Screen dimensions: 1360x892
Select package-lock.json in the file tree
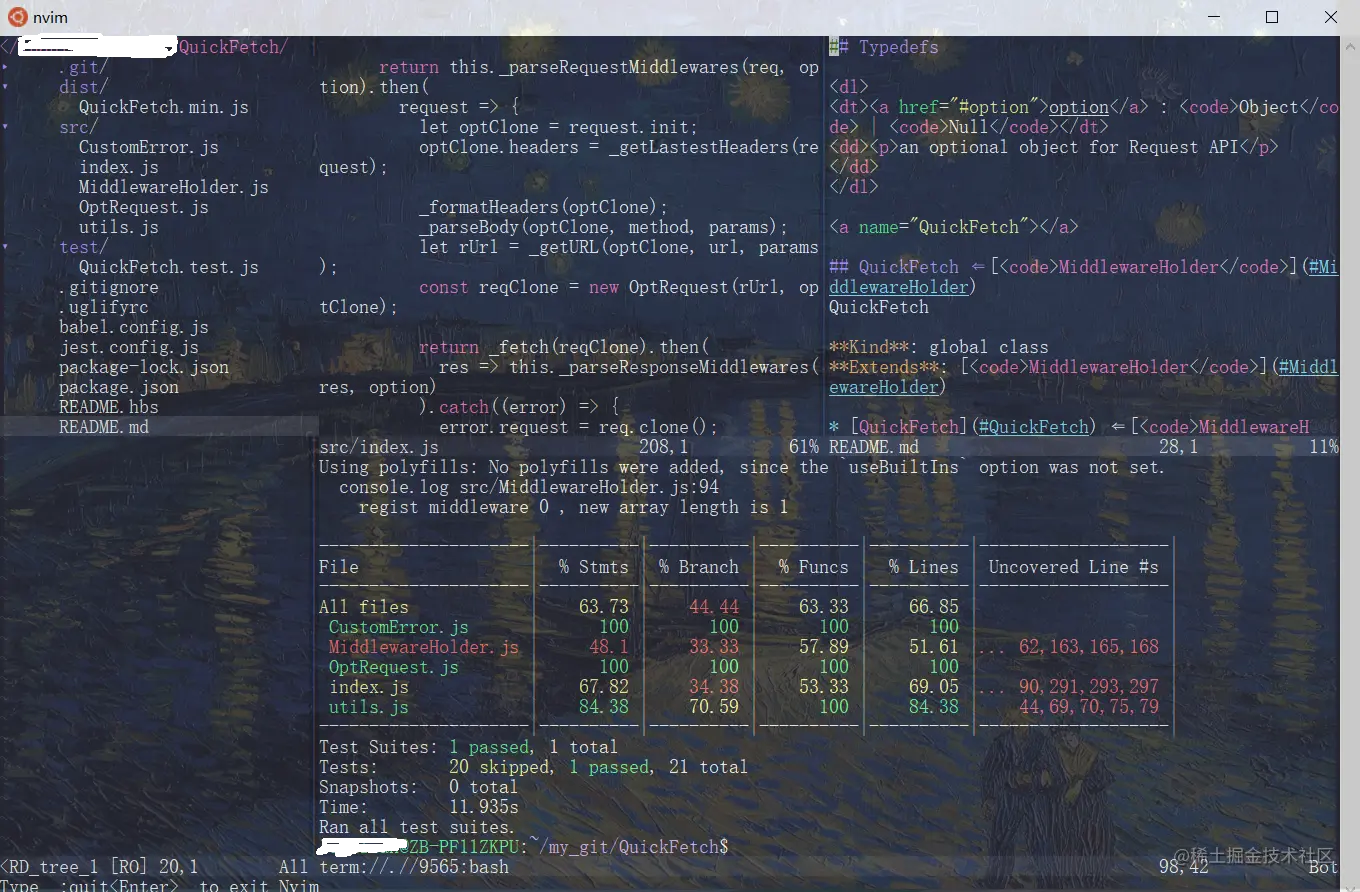144,367
